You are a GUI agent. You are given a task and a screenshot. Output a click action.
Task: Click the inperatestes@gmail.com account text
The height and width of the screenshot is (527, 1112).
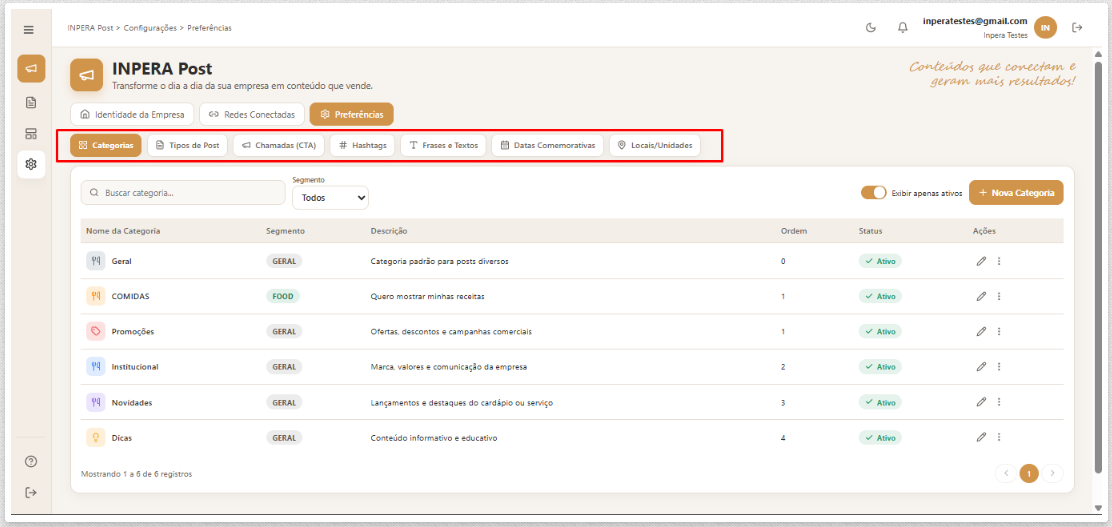[975, 21]
